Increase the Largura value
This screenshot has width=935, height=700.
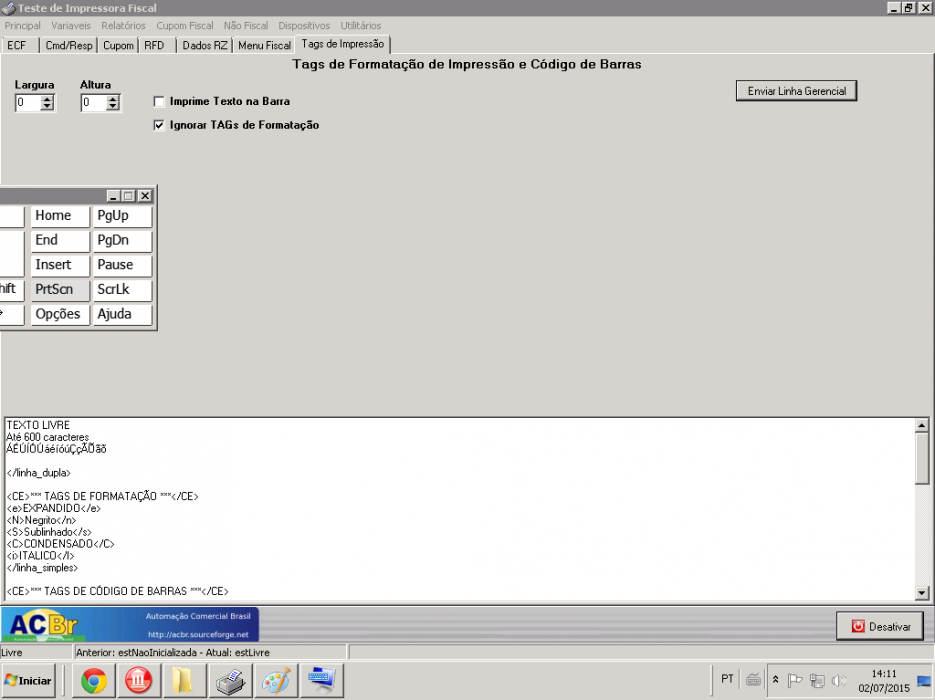pyautogui.click(x=47, y=99)
